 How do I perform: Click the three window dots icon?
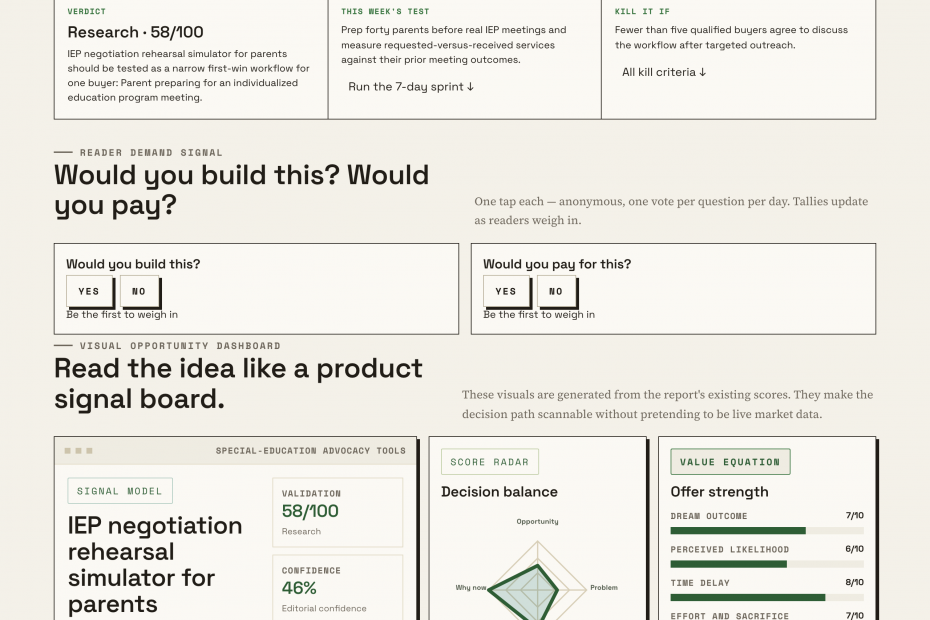tap(78, 451)
